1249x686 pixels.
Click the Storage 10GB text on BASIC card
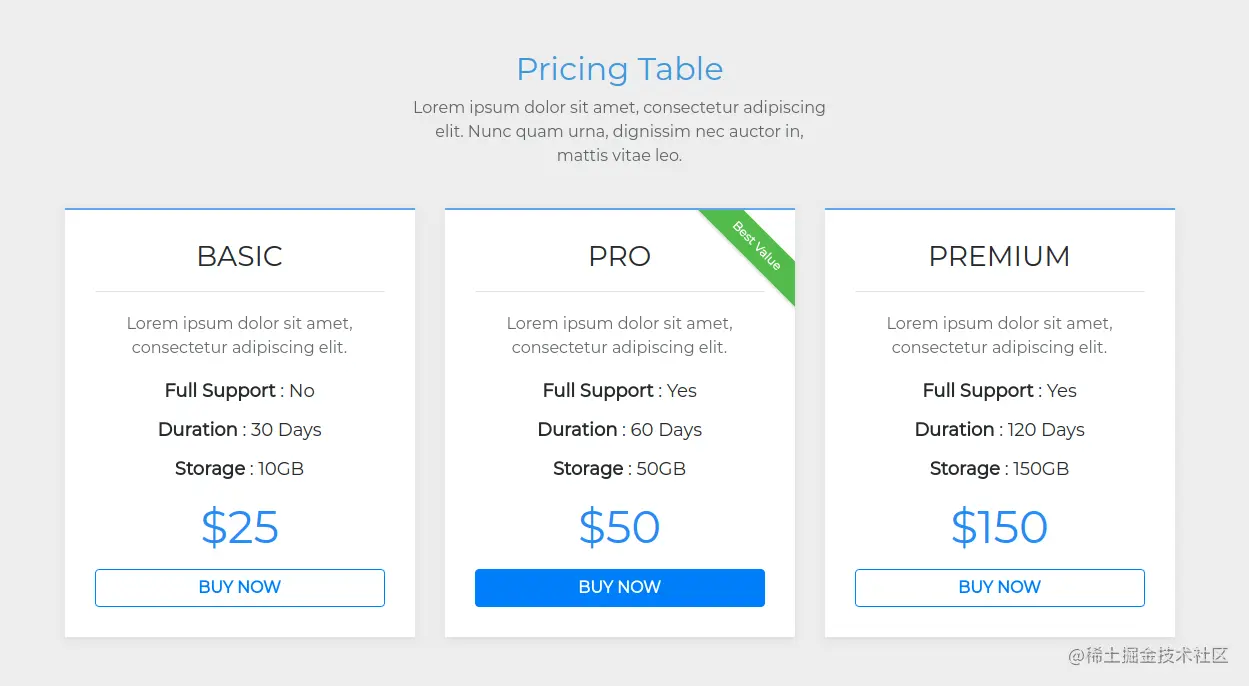tap(239, 468)
